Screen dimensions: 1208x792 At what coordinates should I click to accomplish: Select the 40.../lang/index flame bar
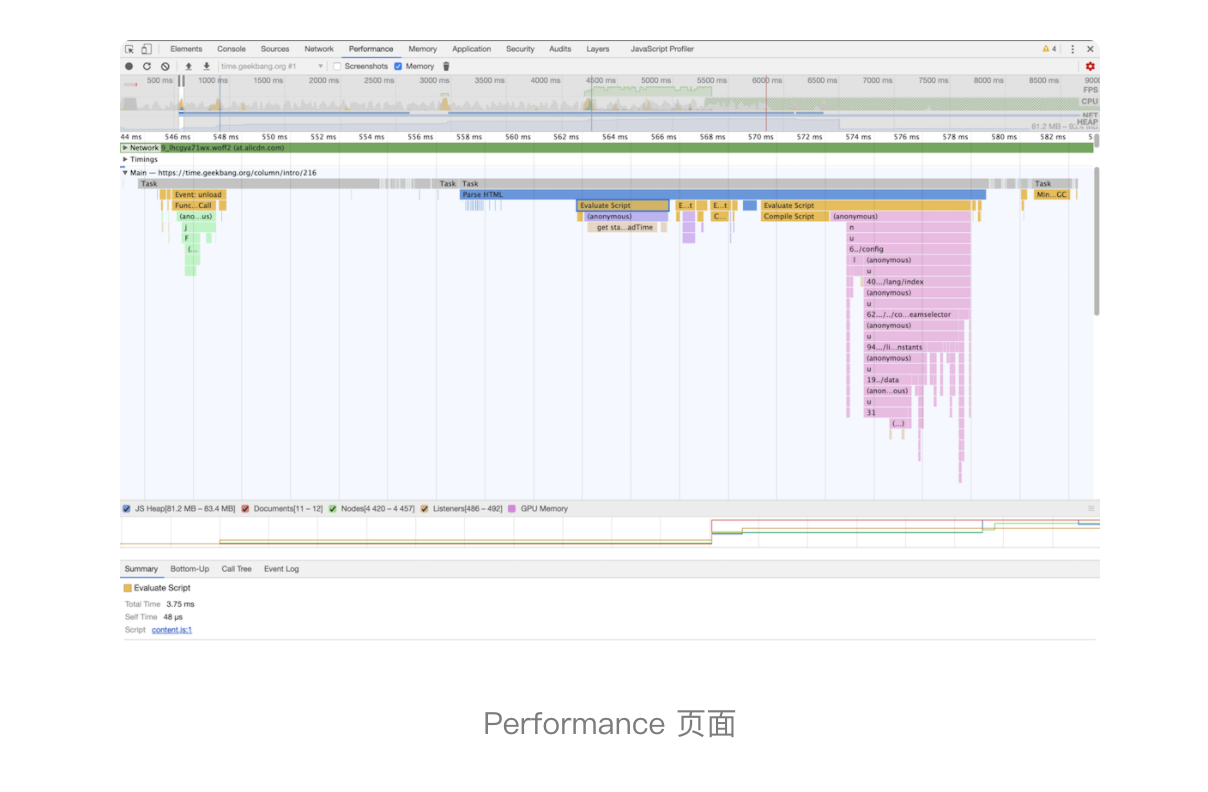pos(917,282)
